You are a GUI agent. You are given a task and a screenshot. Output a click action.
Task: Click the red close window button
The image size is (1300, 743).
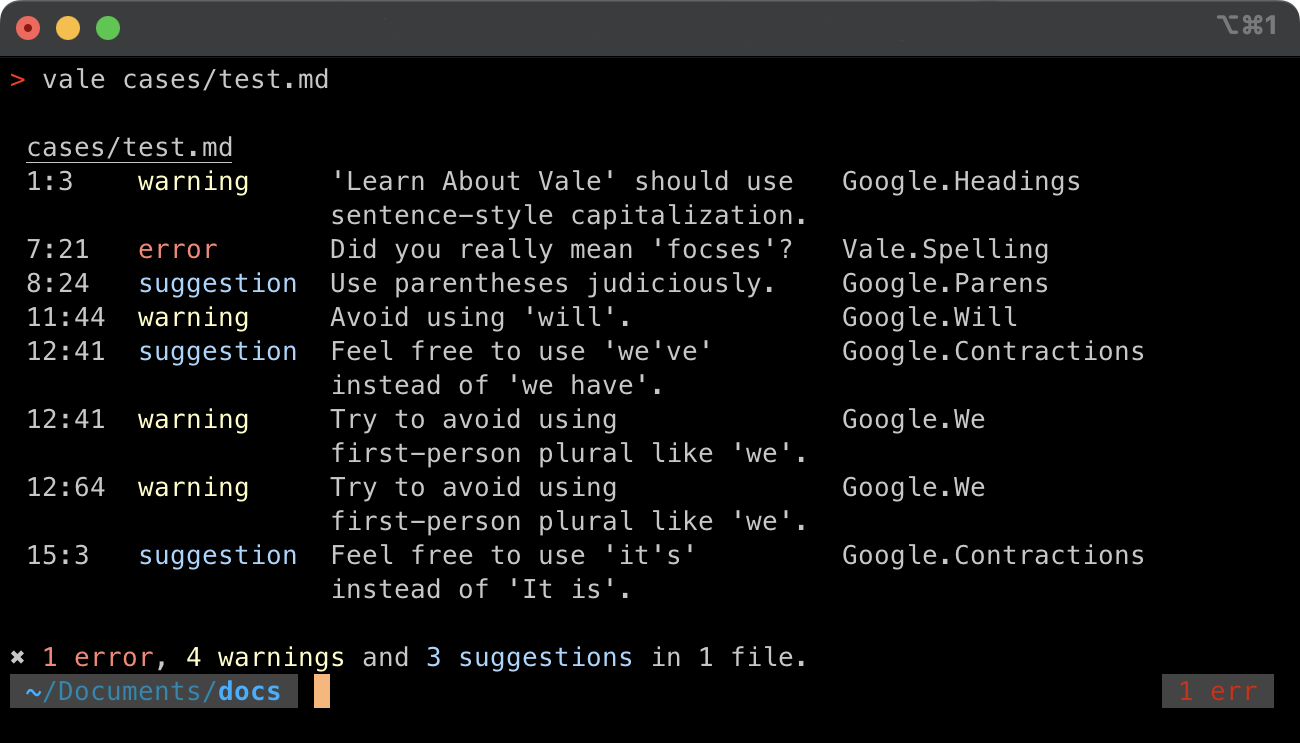(28, 28)
